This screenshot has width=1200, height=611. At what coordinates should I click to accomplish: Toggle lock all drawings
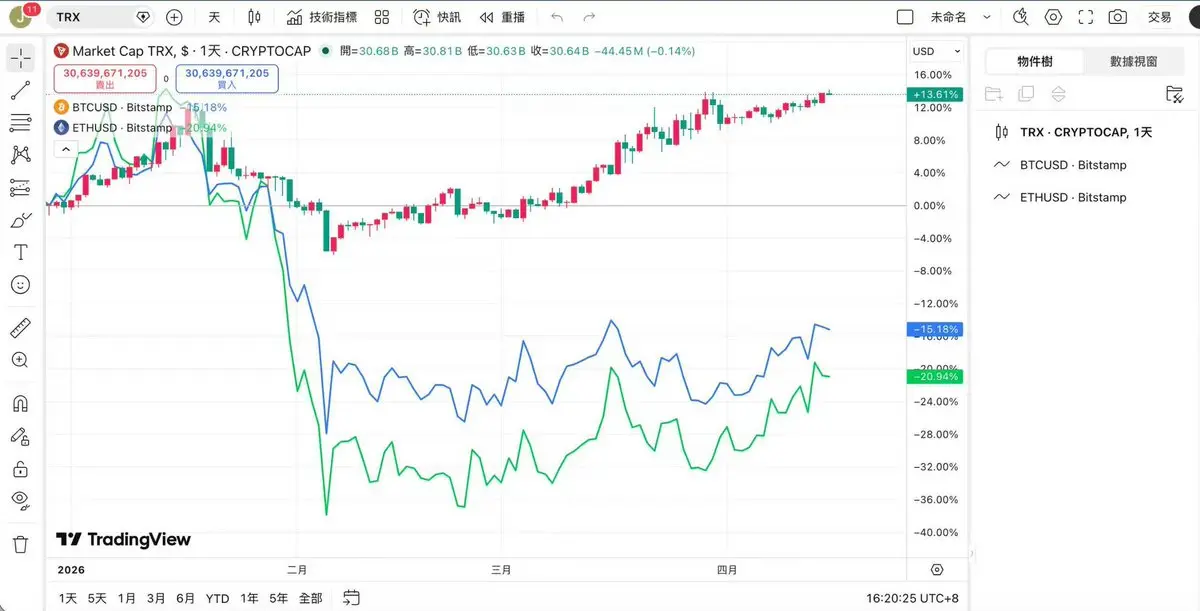(20, 468)
